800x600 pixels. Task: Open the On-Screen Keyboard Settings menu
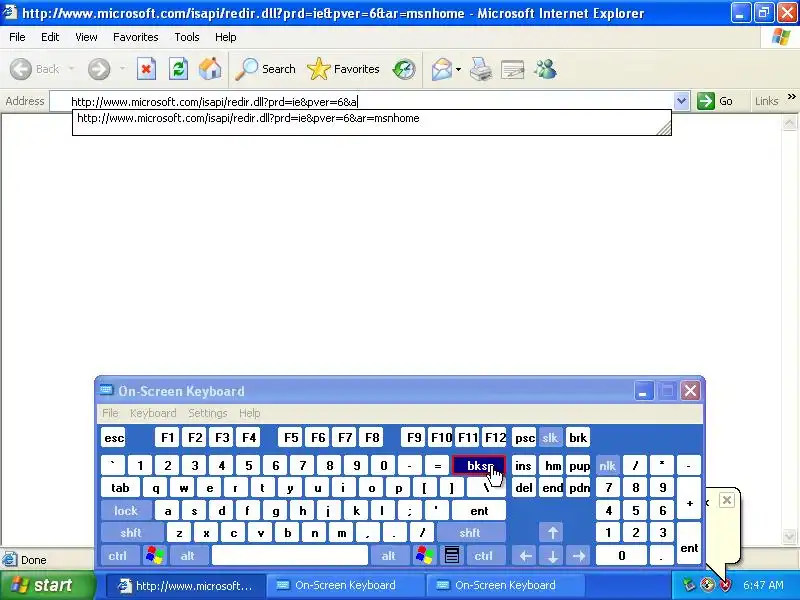(x=208, y=413)
